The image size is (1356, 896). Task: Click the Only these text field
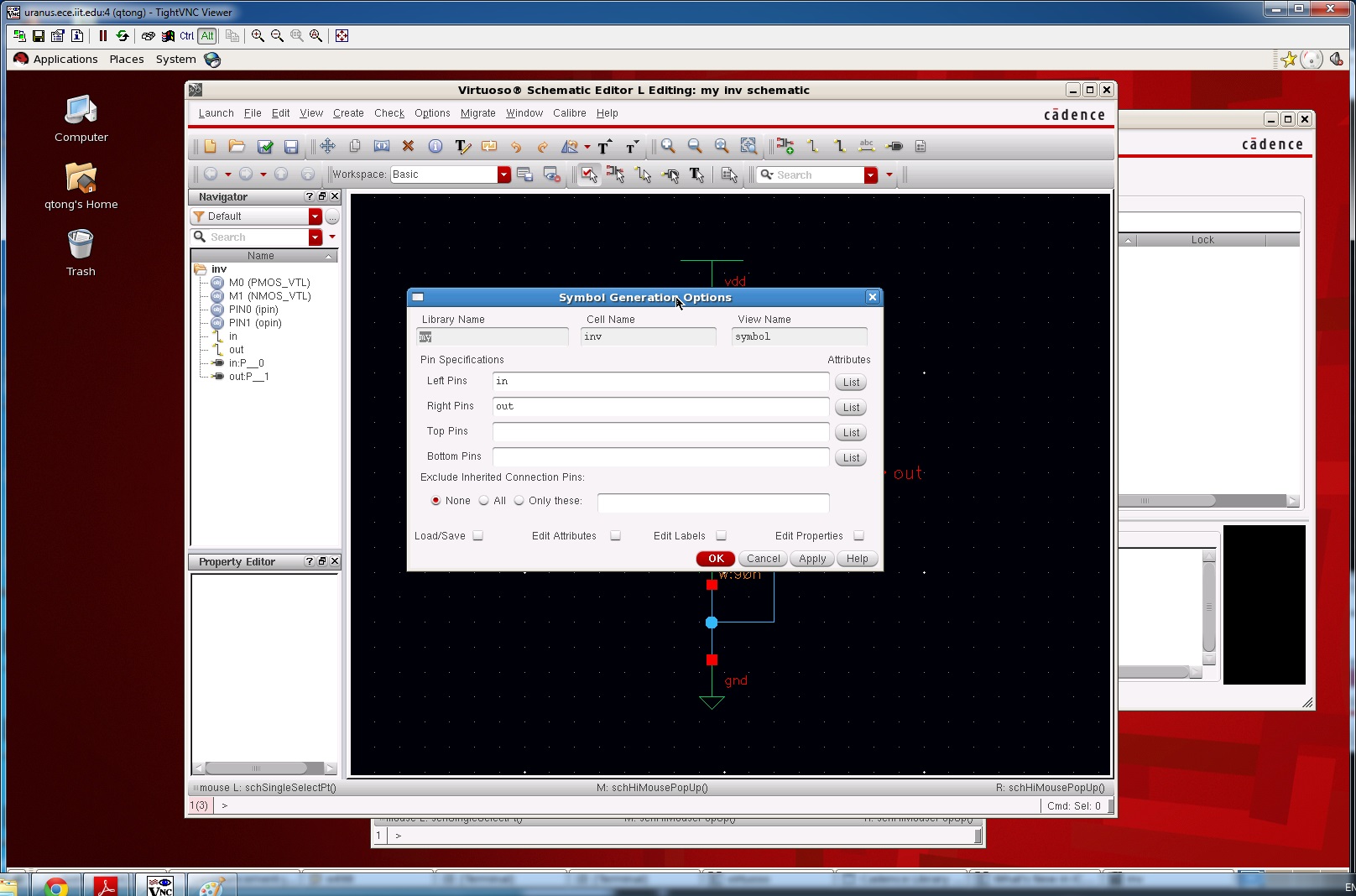[713, 502]
